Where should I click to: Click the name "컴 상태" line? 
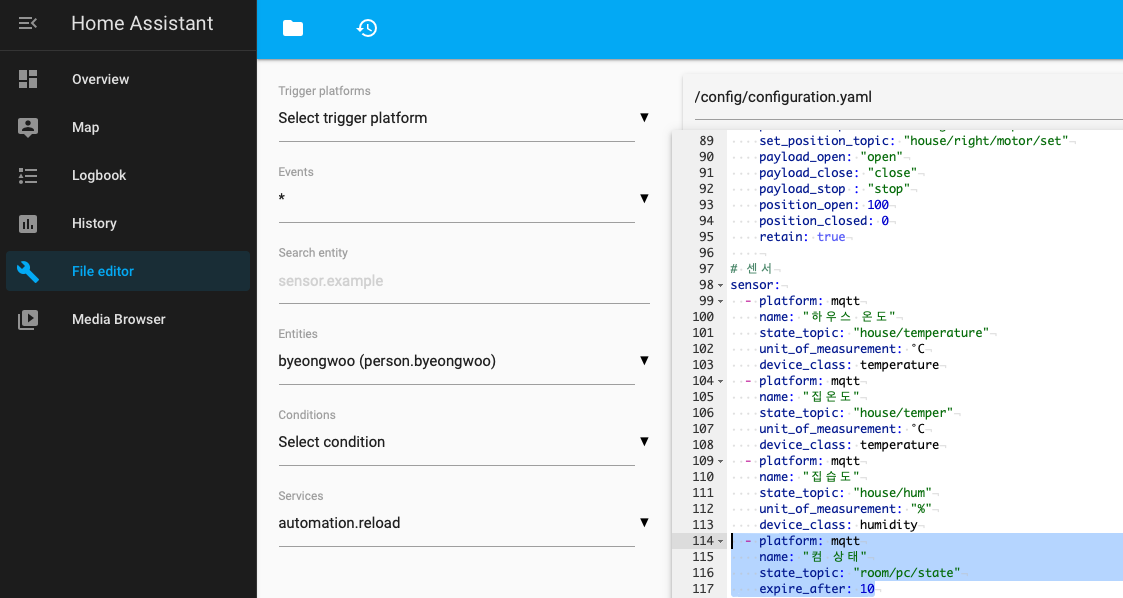pyautogui.click(x=813, y=557)
